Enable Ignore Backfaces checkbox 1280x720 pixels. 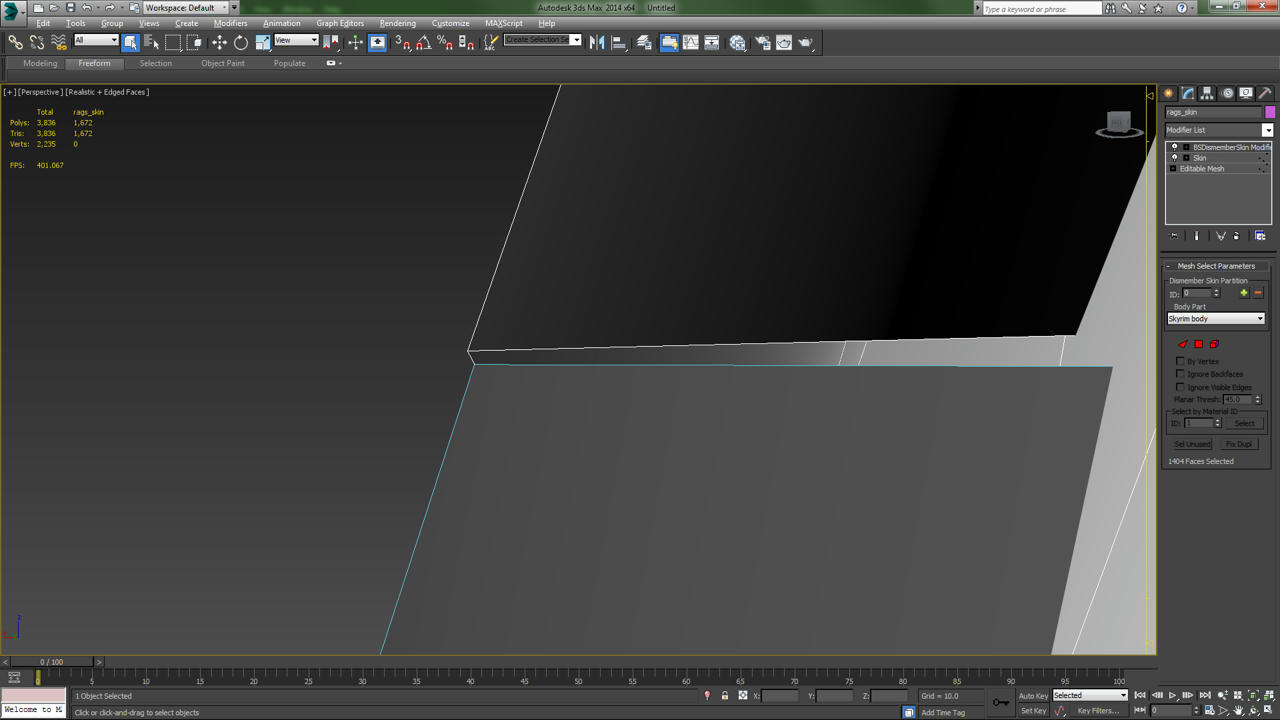tap(1180, 374)
